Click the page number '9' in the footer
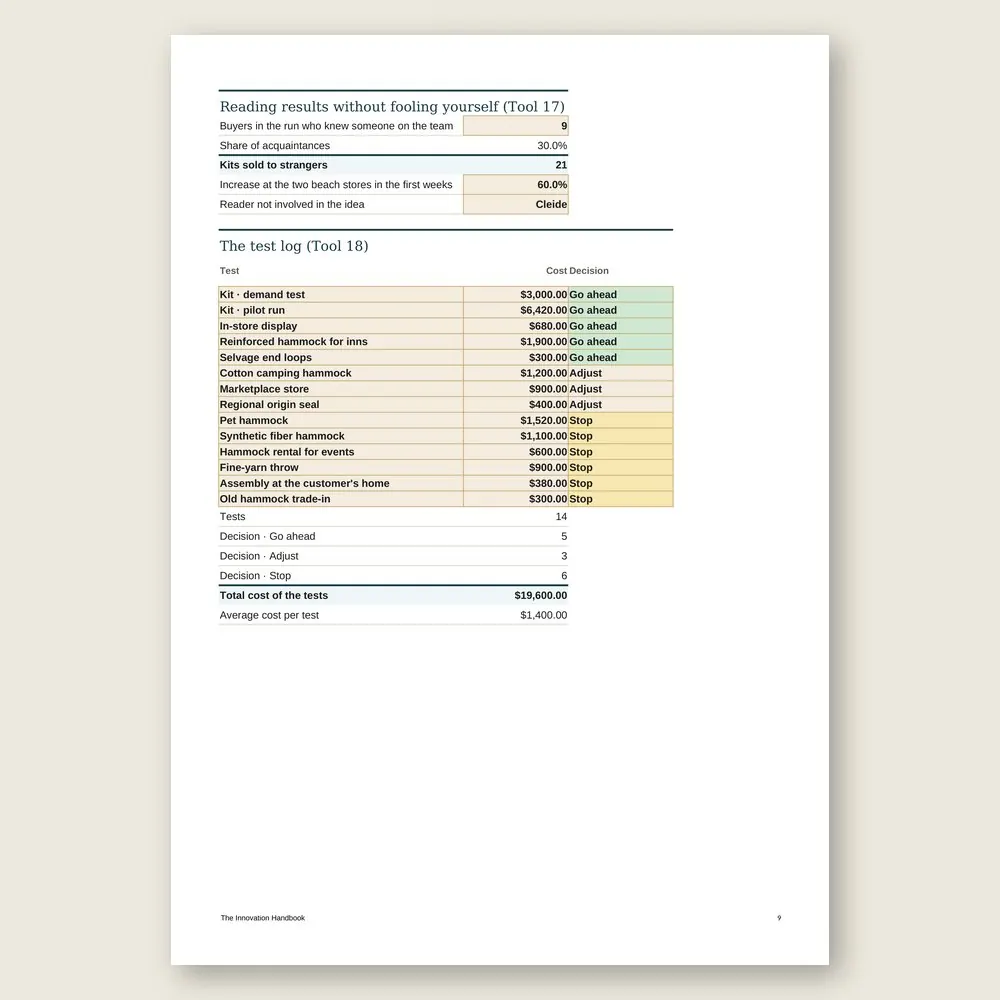This screenshot has height=1000, width=1000. pyautogui.click(x=779, y=918)
